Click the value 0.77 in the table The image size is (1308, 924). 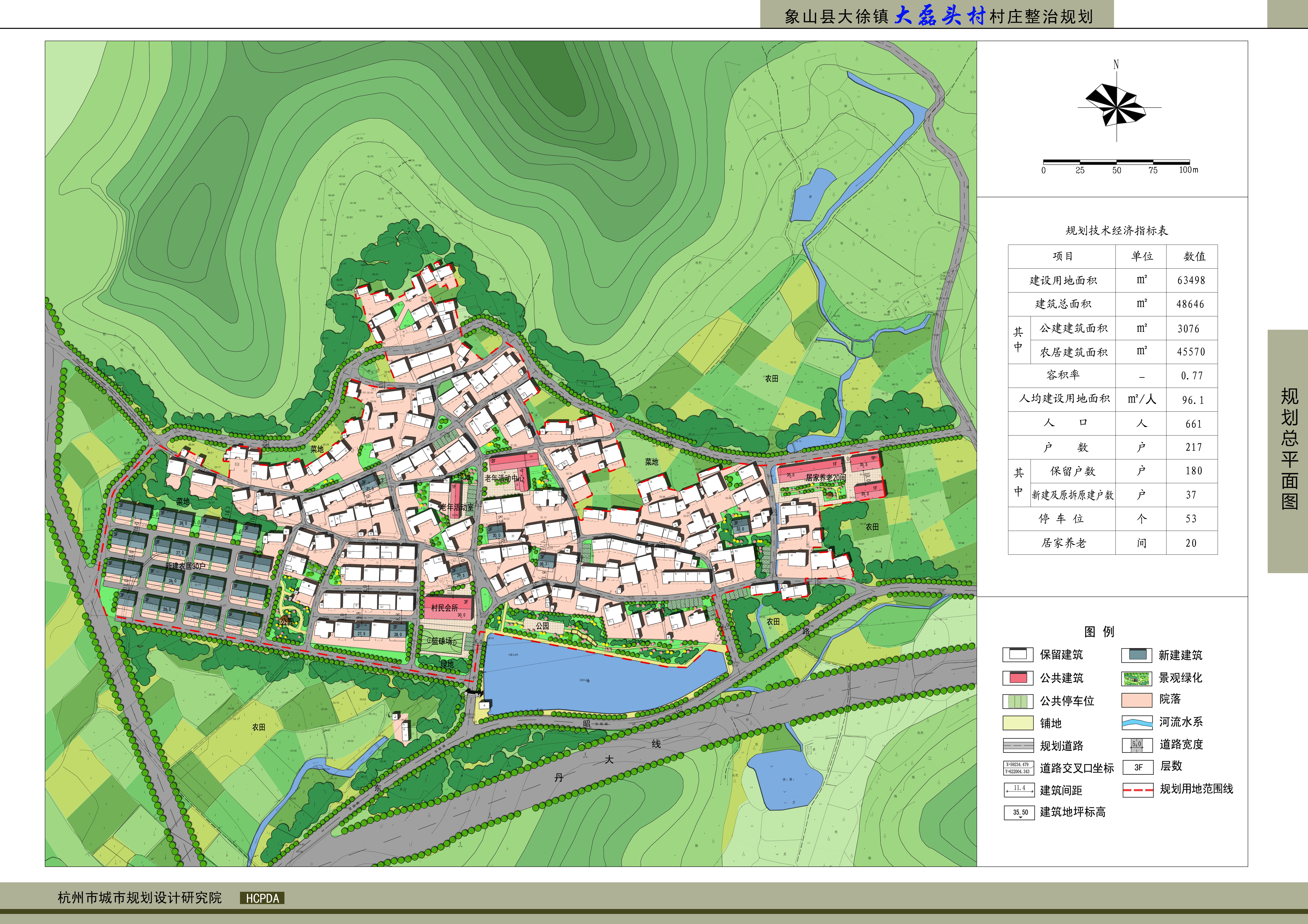pyautogui.click(x=1192, y=376)
